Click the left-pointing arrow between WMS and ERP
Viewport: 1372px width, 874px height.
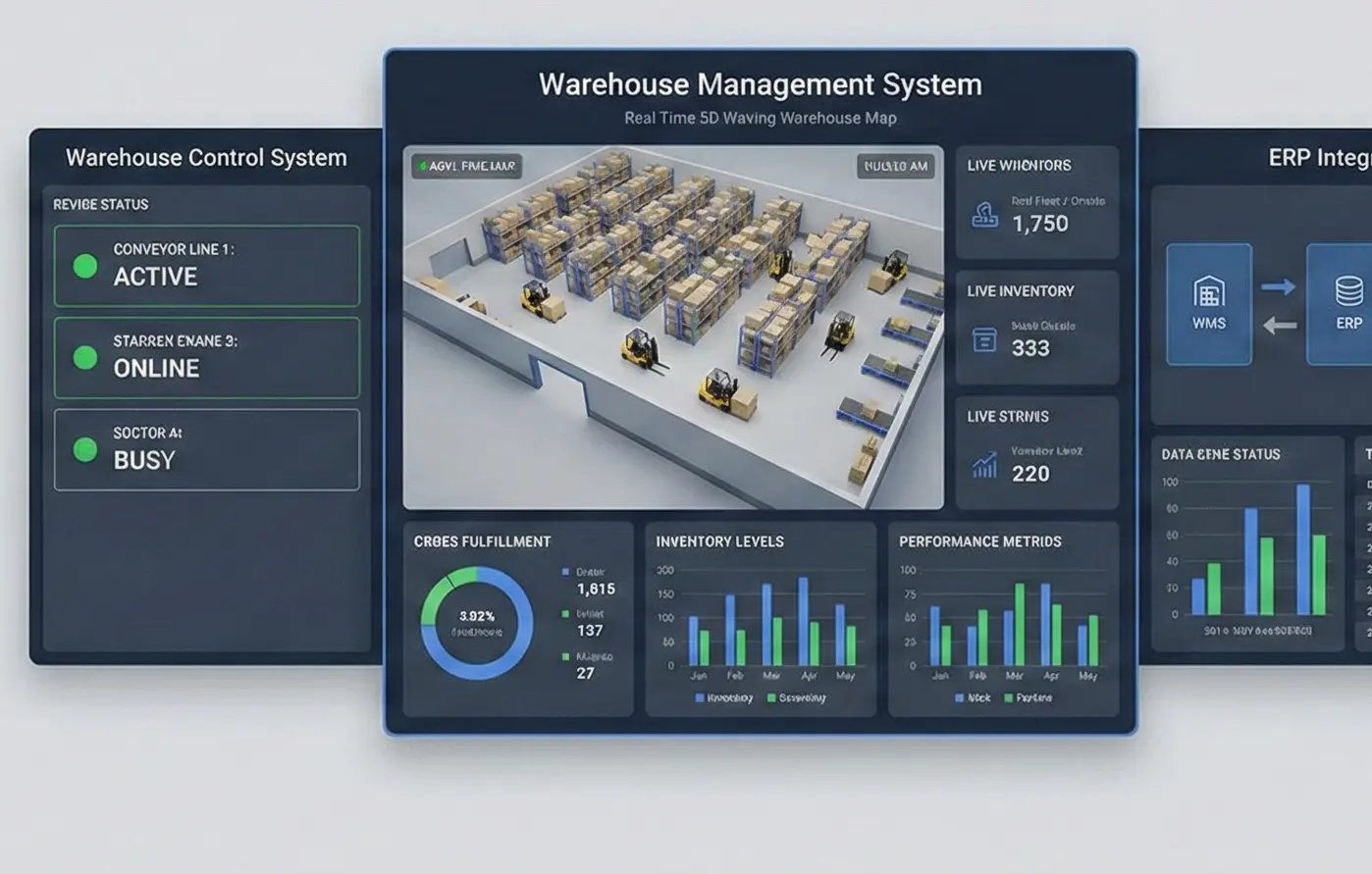pyautogui.click(x=1279, y=326)
